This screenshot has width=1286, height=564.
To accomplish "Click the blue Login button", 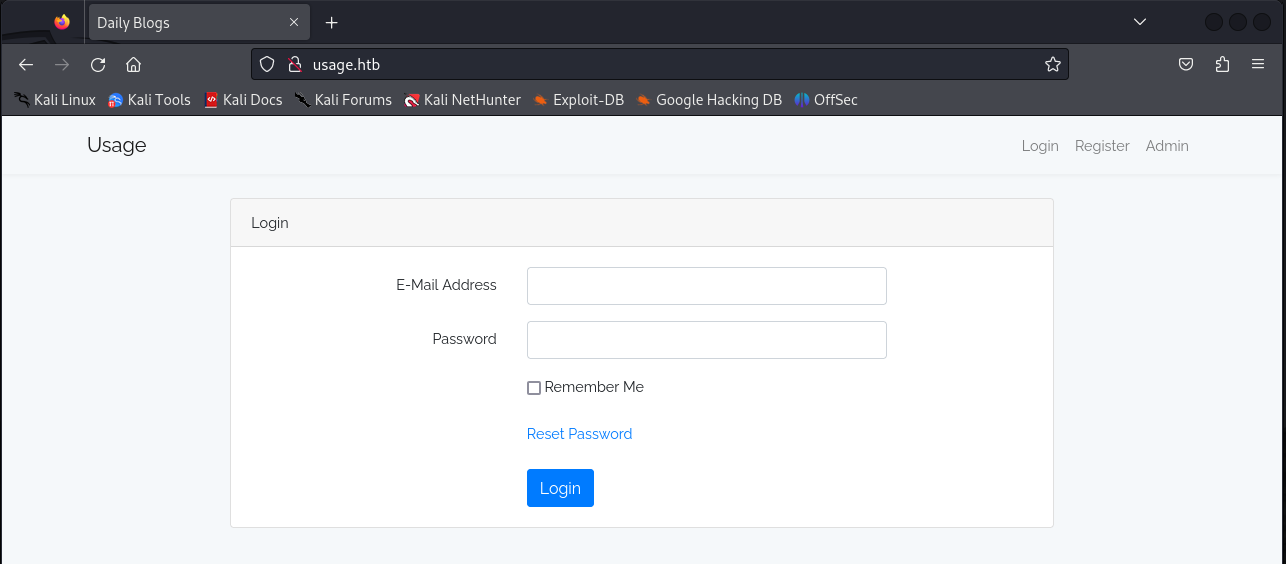I will (x=560, y=488).
